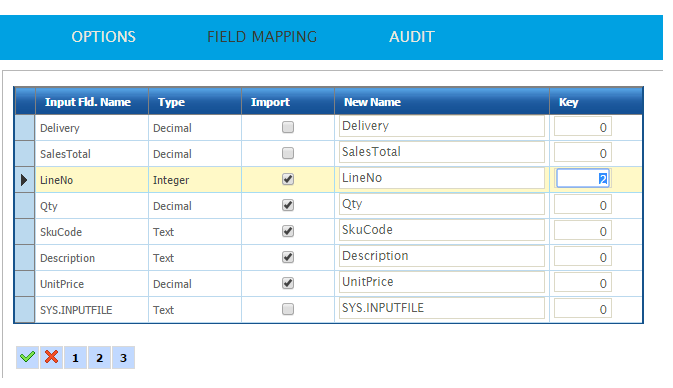
Task: Uncheck Import checkbox for Qty row
Action: coord(288,205)
